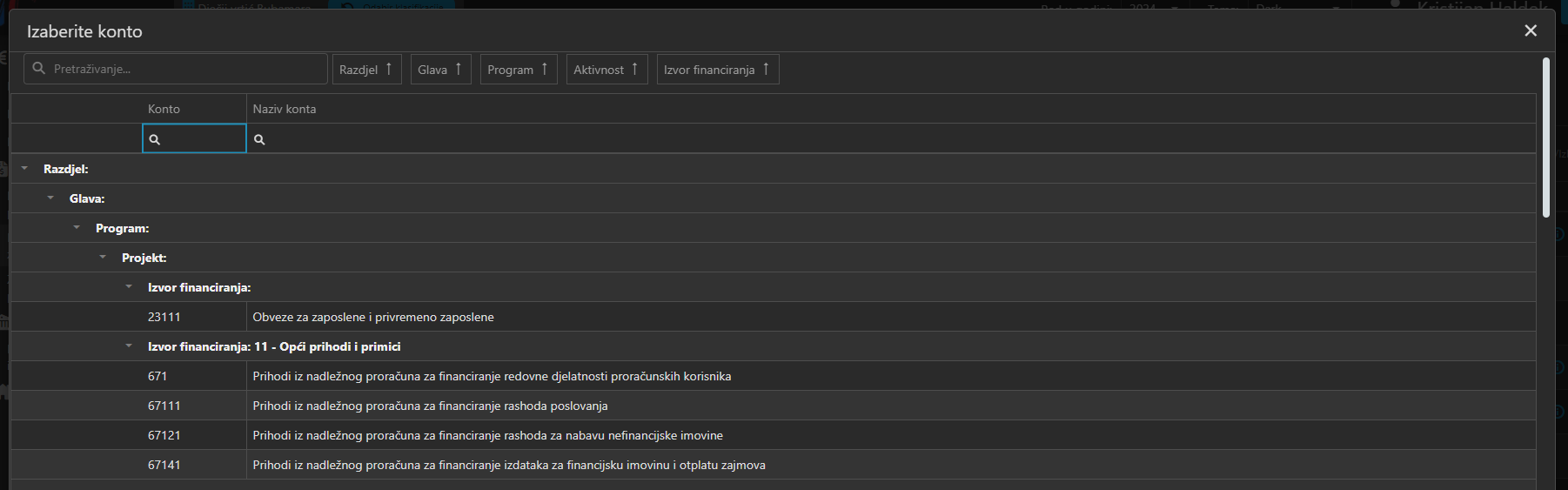The width and height of the screenshot is (1568, 490).
Task: Toggle sort arrow on Izvor financiranja chip
Action: pos(766,69)
